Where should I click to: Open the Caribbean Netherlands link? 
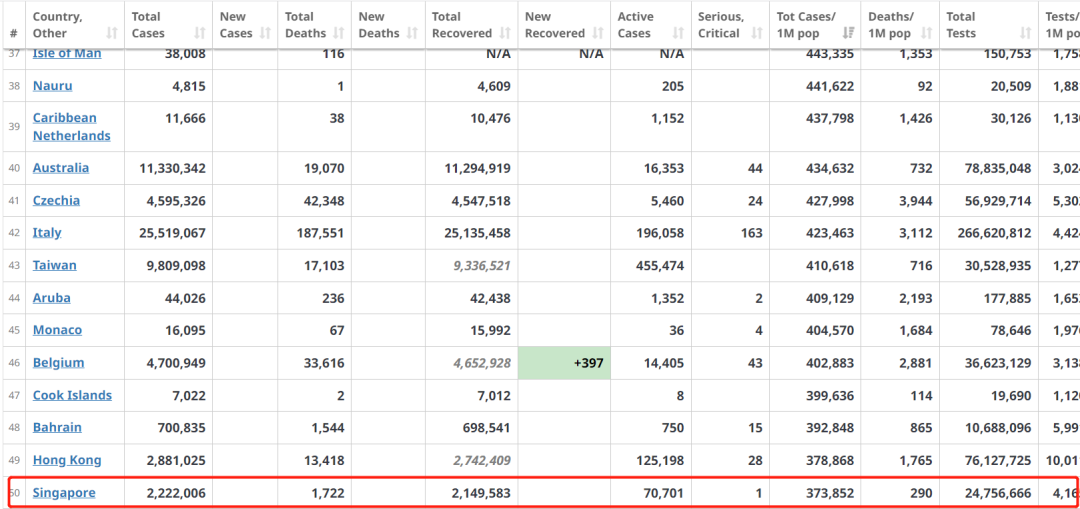coord(72,127)
